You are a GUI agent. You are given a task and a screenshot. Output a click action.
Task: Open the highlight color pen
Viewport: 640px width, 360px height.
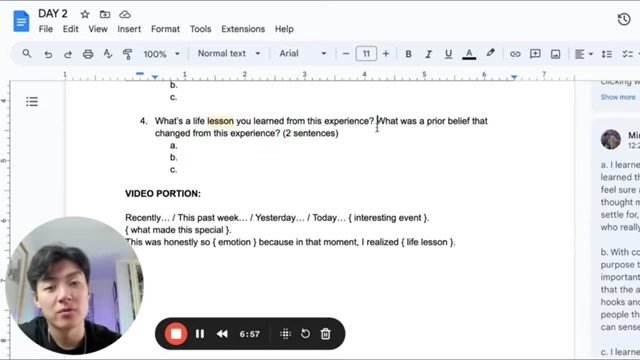point(490,53)
